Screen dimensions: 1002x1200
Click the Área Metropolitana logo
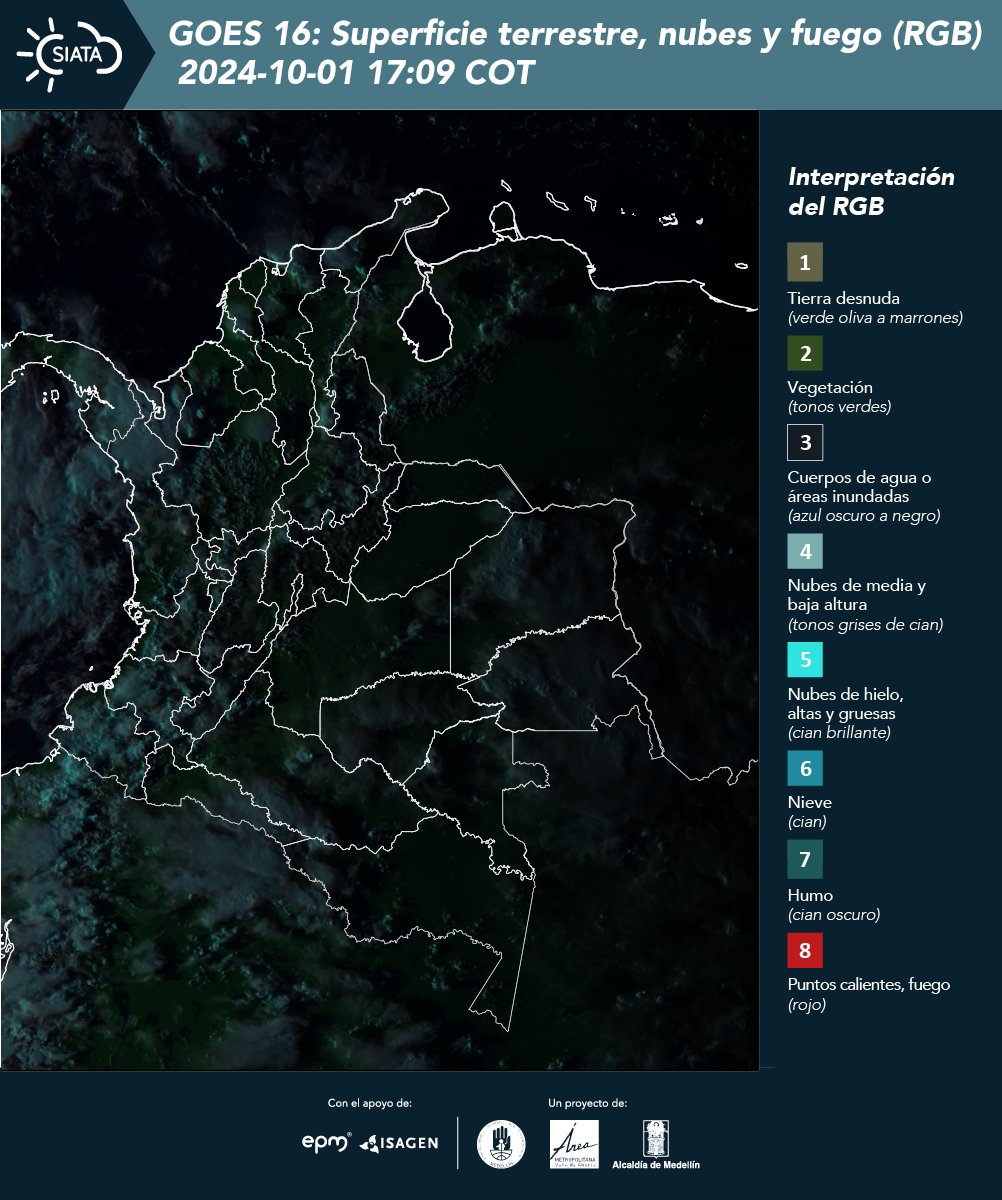coord(575,1144)
